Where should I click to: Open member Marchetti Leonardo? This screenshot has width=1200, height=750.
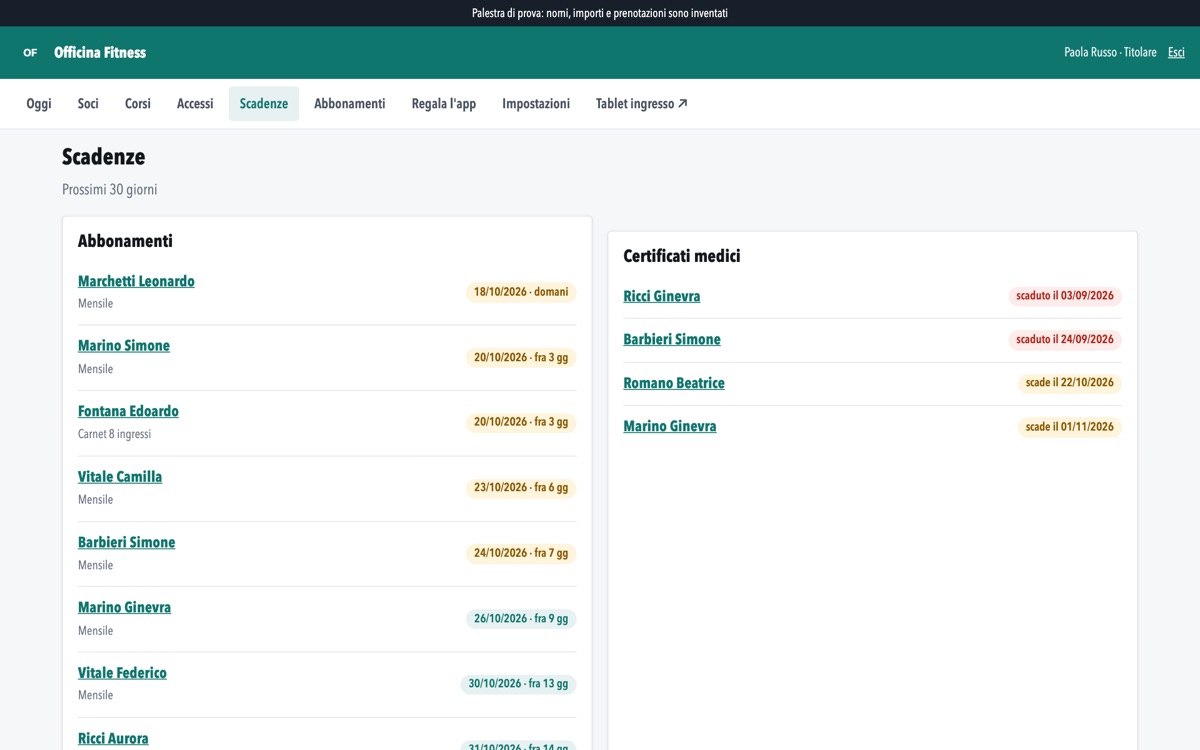click(136, 281)
